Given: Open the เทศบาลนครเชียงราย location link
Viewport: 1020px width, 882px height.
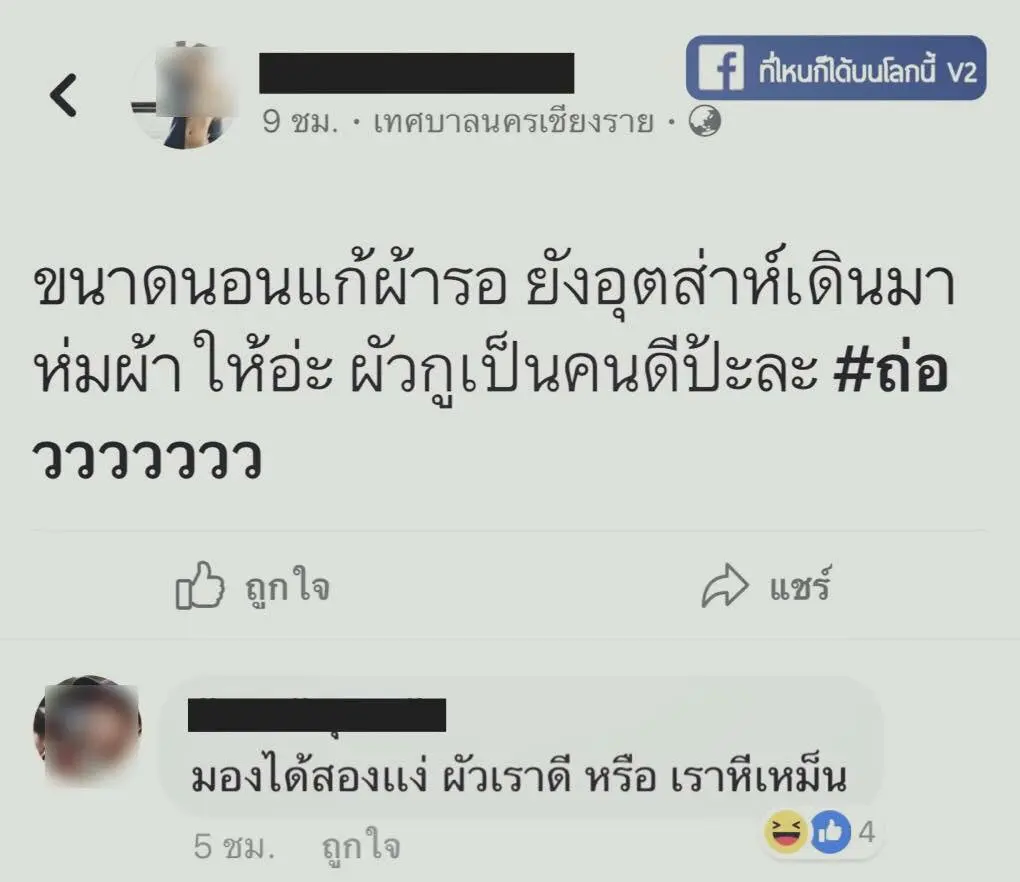Looking at the screenshot, I should click(513, 122).
